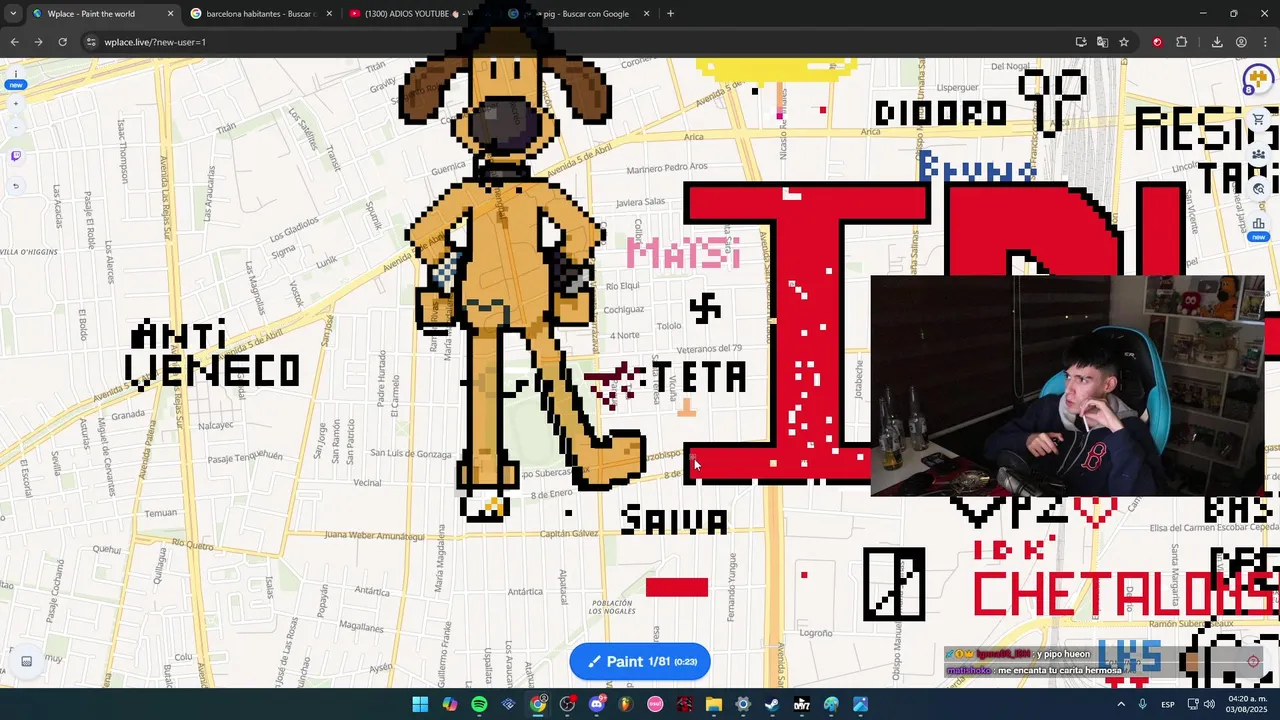The image size is (1280, 720).
Task: Open the alliance group icon
Action: [1259, 154]
